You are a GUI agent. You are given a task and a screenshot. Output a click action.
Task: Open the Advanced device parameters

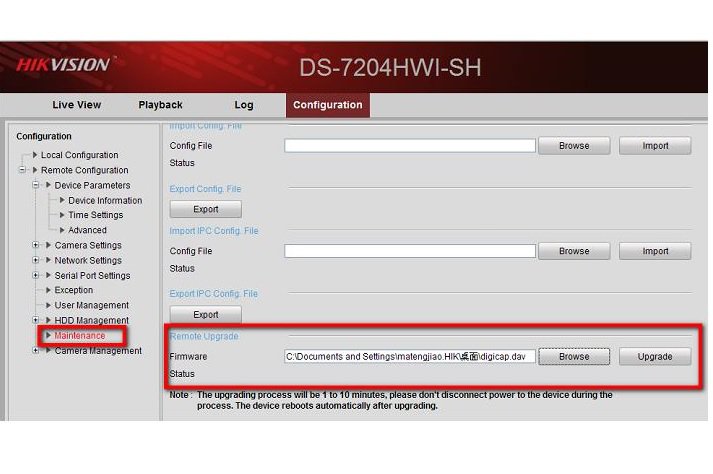click(x=87, y=230)
